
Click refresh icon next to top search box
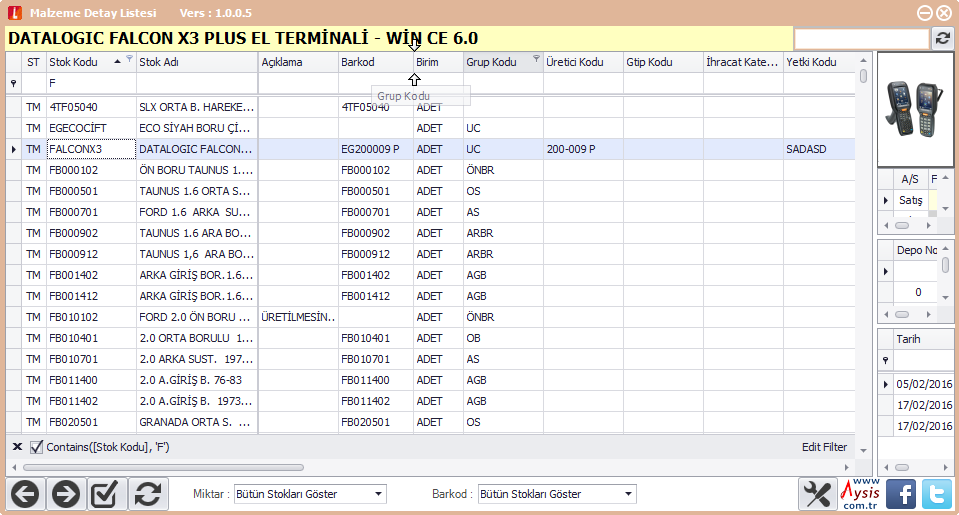942,39
